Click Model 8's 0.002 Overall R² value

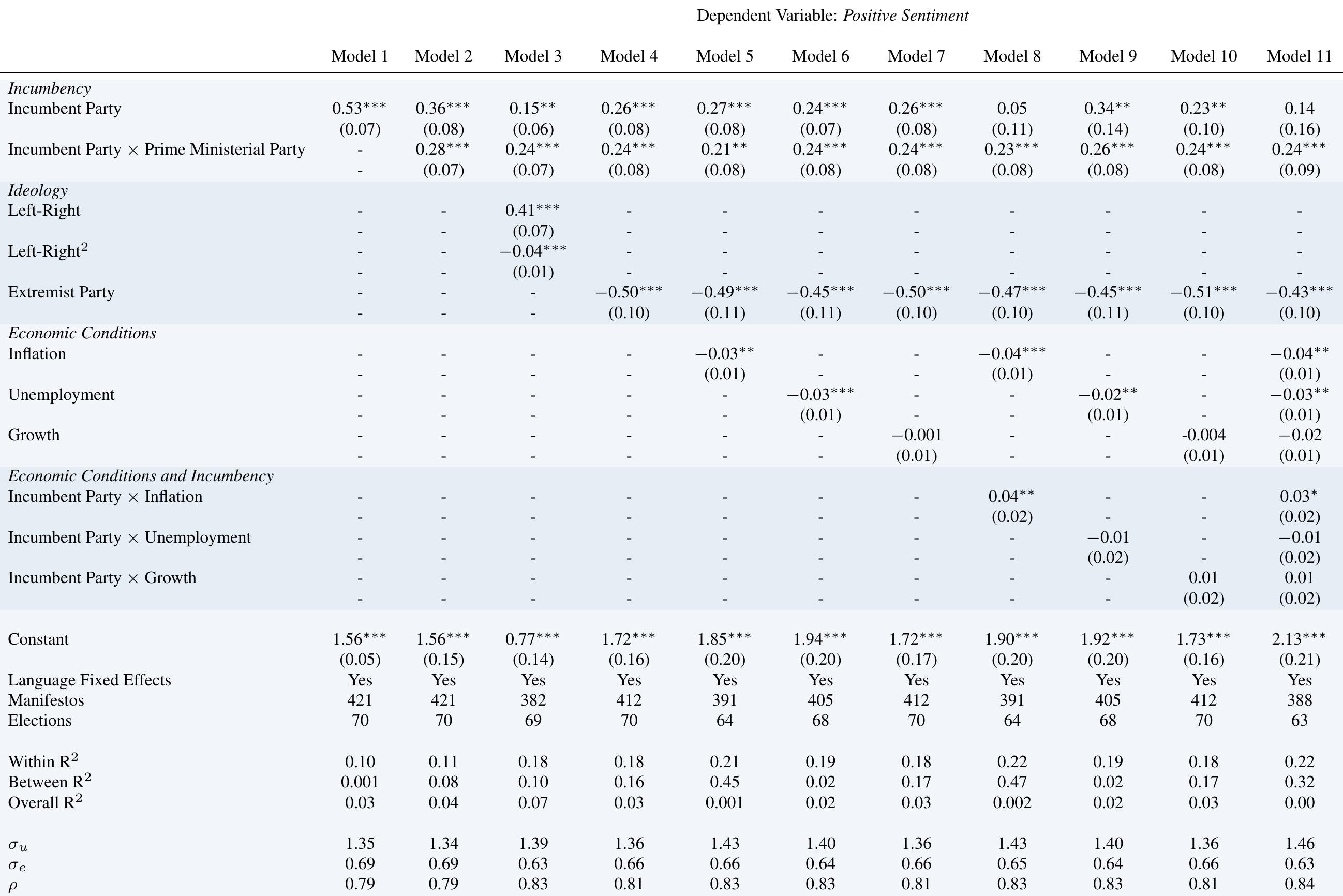pyautogui.click(x=1012, y=803)
